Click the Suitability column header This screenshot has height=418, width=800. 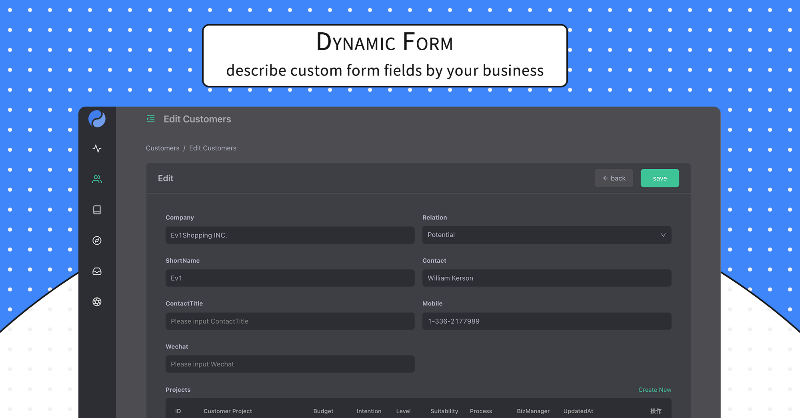pyautogui.click(x=444, y=411)
